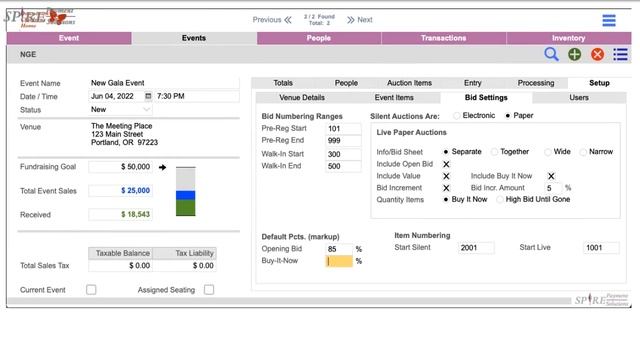Click the Bid Incr. Amount field
This screenshot has height=360, width=640.
pyautogui.click(x=553, y=188)
